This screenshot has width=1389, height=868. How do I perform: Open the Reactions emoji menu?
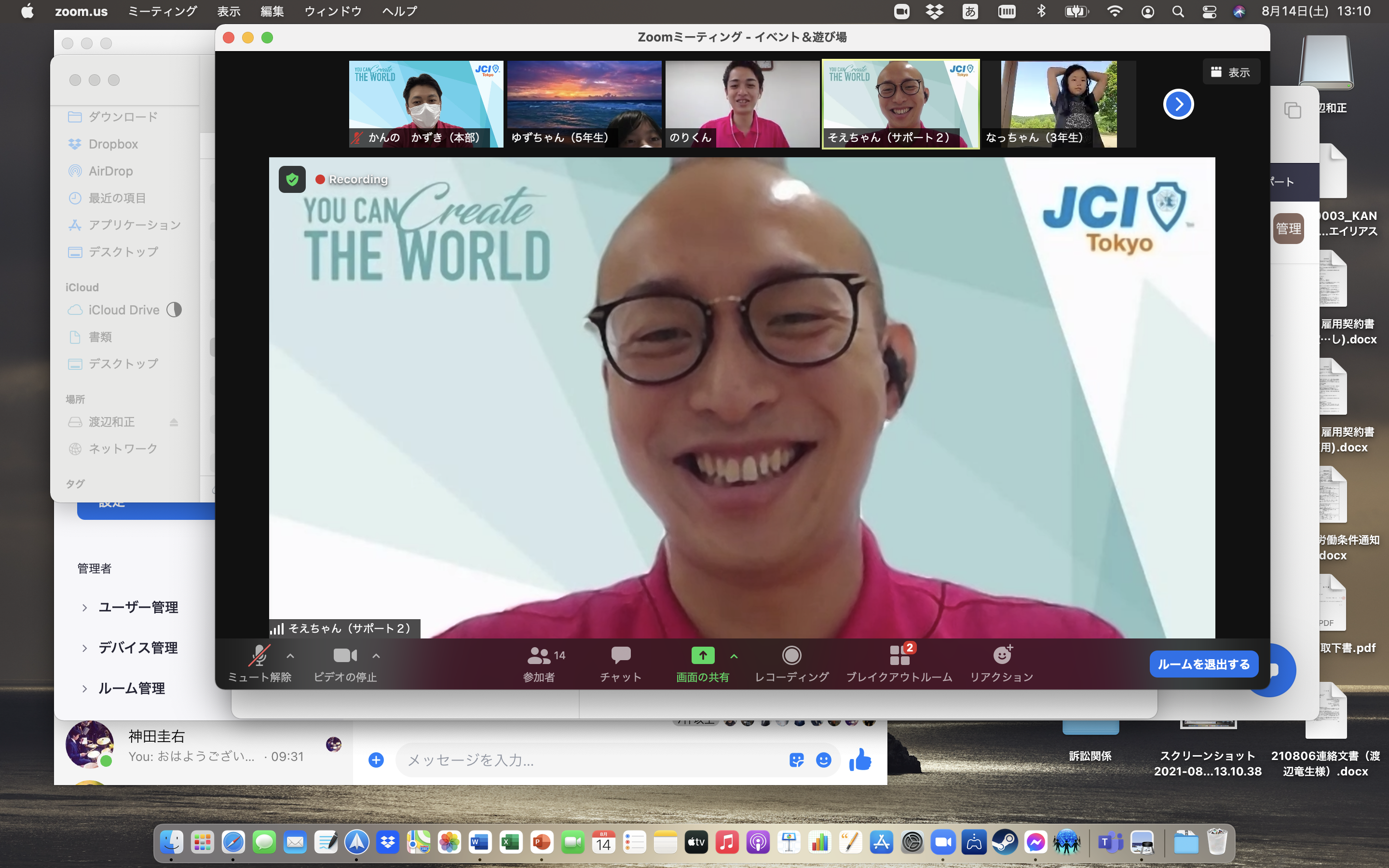tap(1002, 656)
